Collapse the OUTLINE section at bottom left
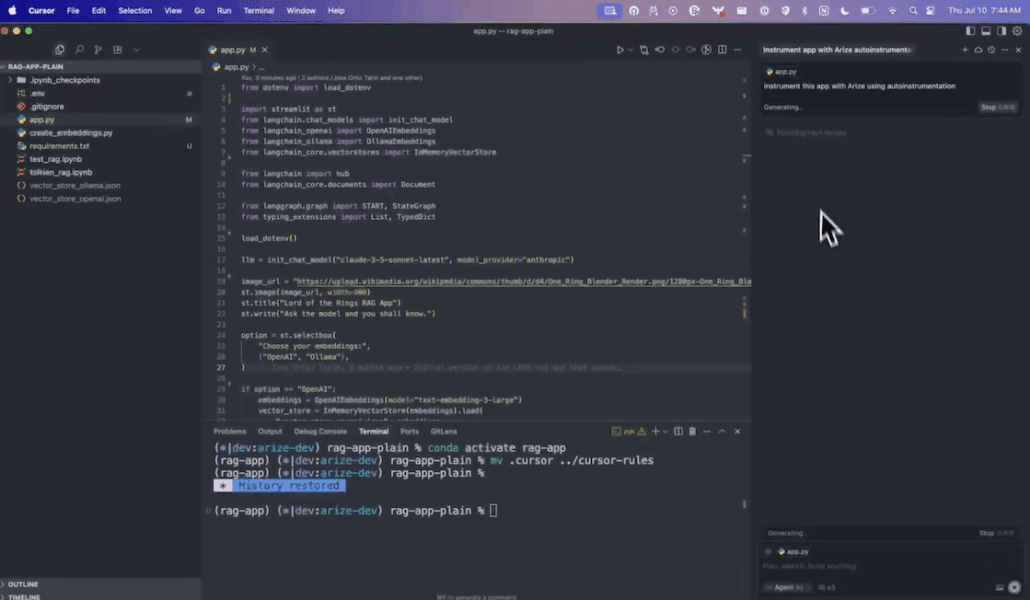This screenshot has height=600, width=1030. [x=23, y=583]
